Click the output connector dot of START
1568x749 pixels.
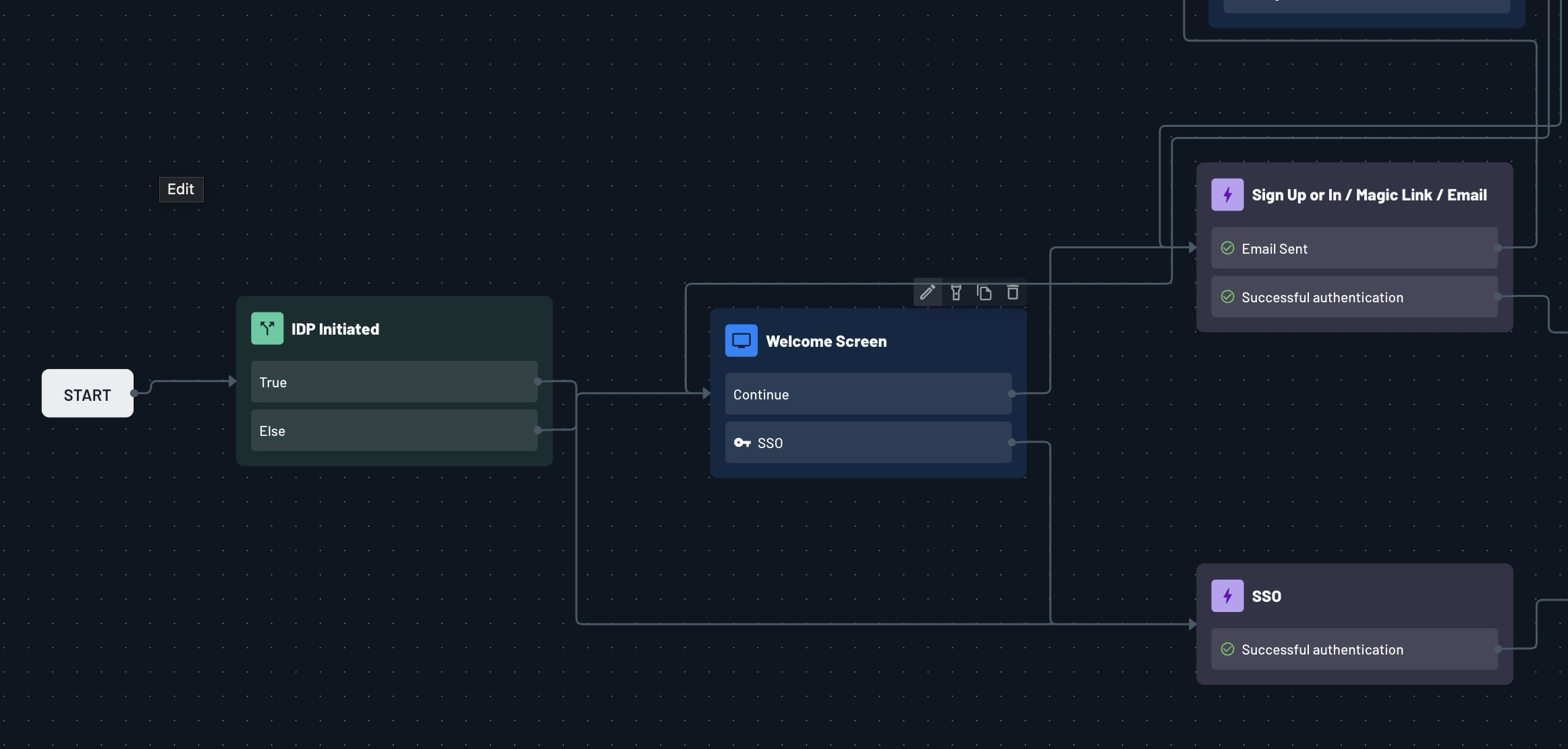coord(134,393)
